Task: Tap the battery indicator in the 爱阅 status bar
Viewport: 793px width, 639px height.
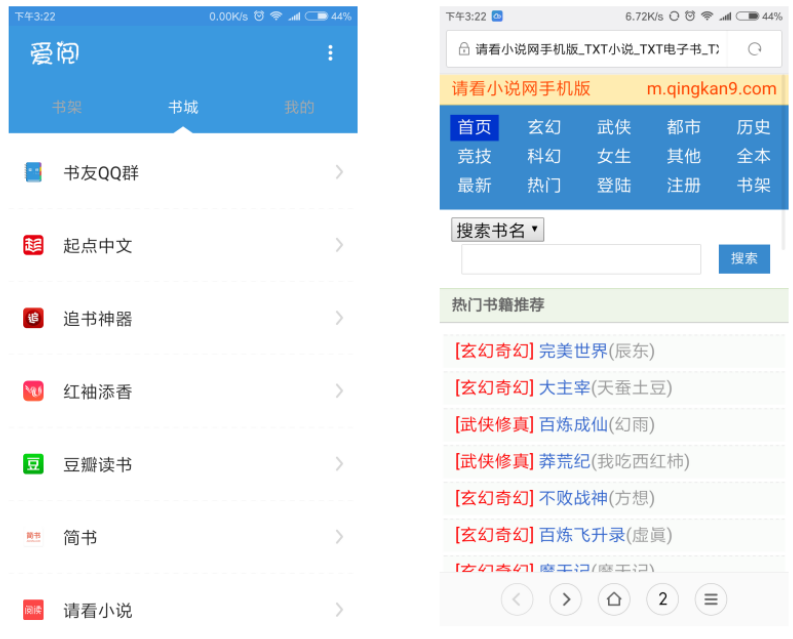Action: (x=317, y=16)
